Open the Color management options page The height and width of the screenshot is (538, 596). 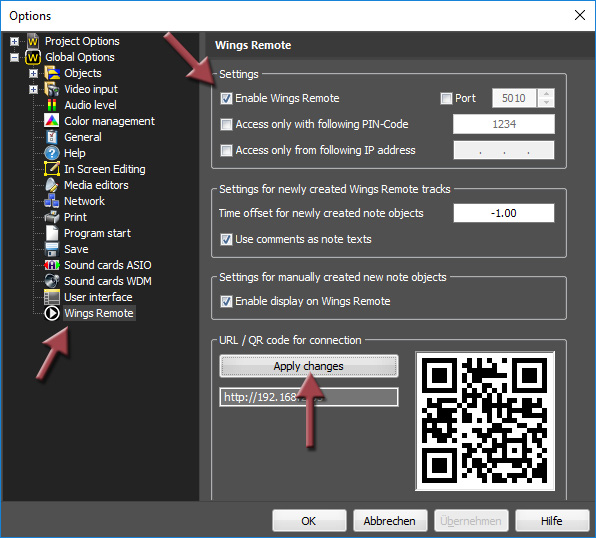coord(109,121)
